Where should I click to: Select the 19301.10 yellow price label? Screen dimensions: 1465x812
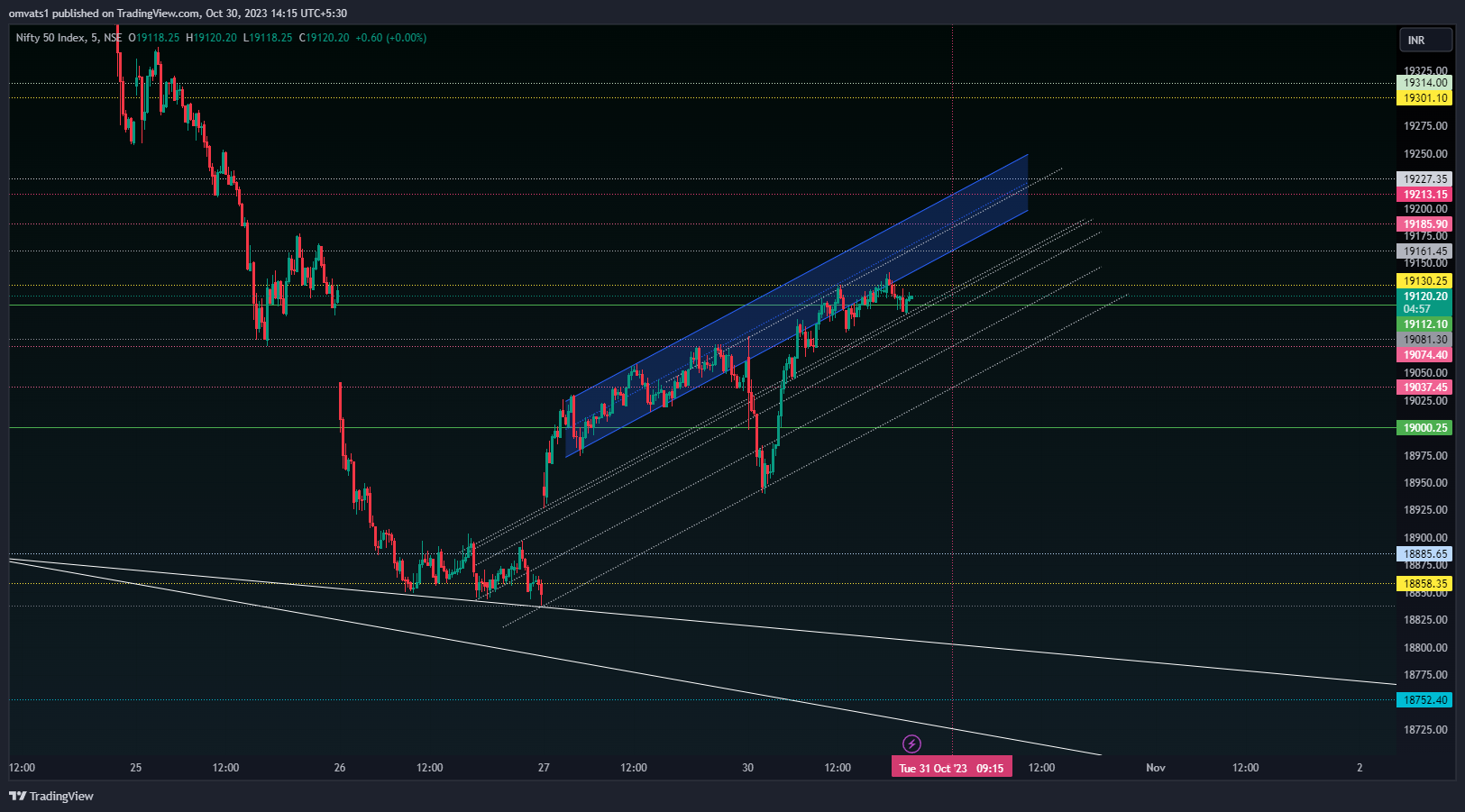pyautogui.click(x=1424, y=98)
